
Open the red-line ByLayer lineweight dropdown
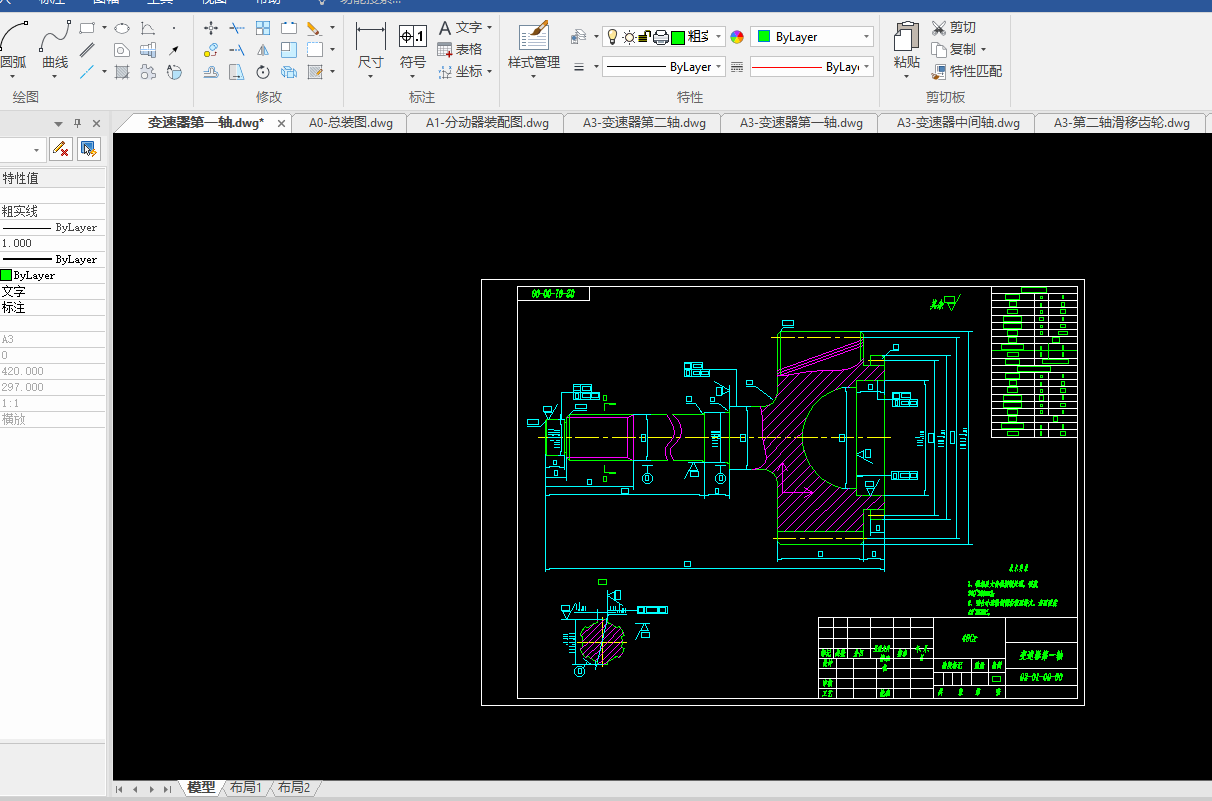[812, 66]
